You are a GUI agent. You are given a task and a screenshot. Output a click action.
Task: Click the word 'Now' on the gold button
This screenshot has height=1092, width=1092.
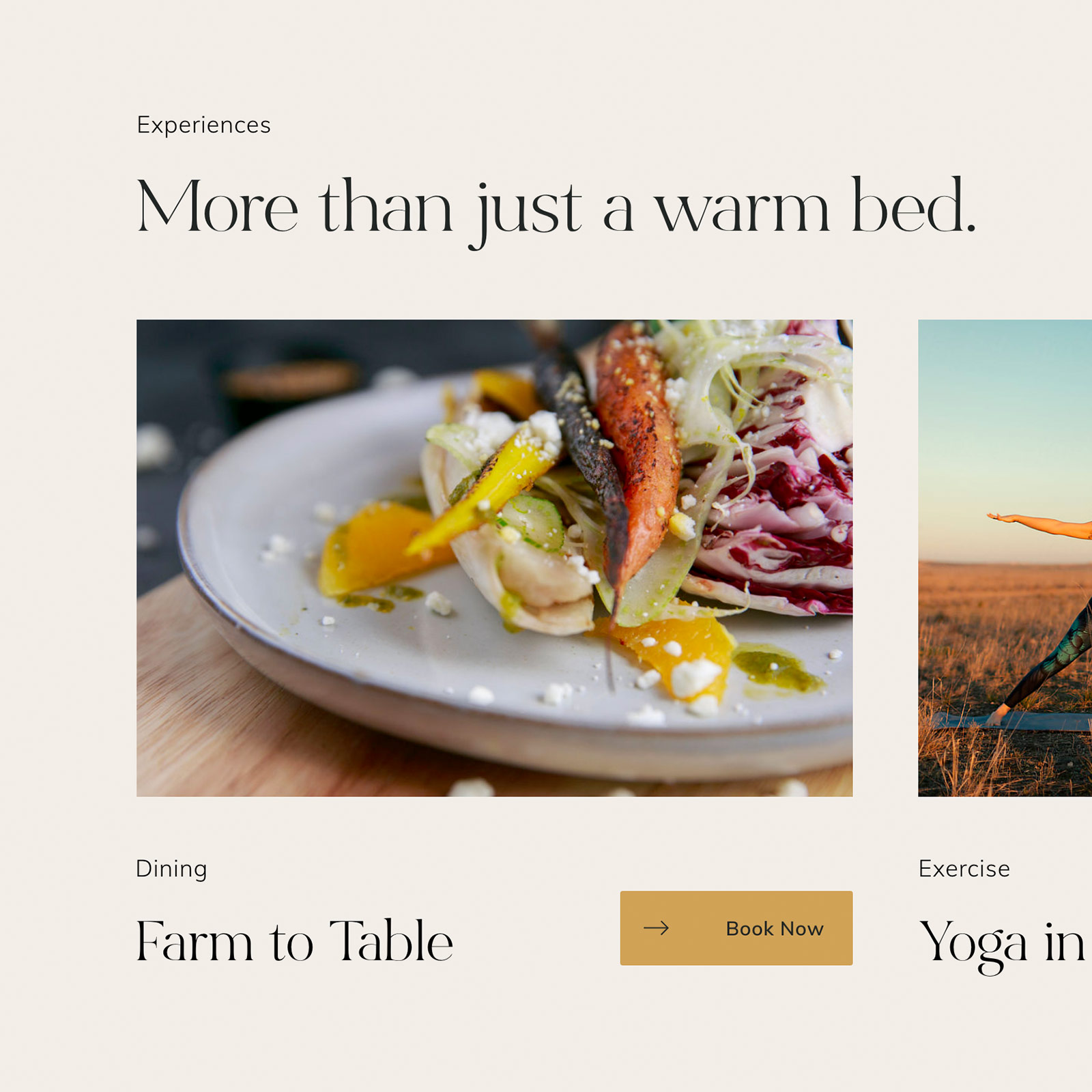point(802,929)
